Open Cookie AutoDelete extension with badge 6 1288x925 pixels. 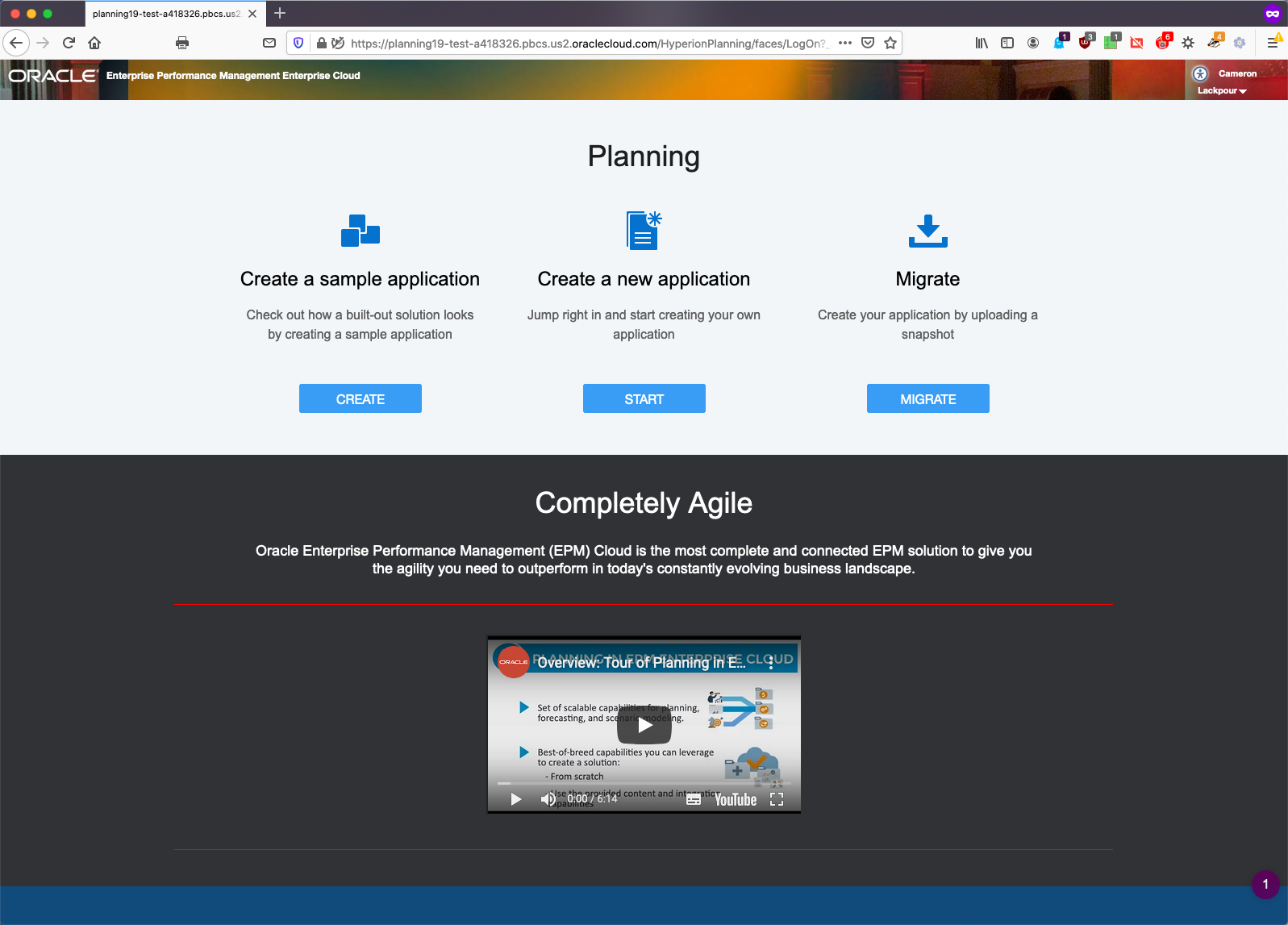pos(1163,42)
